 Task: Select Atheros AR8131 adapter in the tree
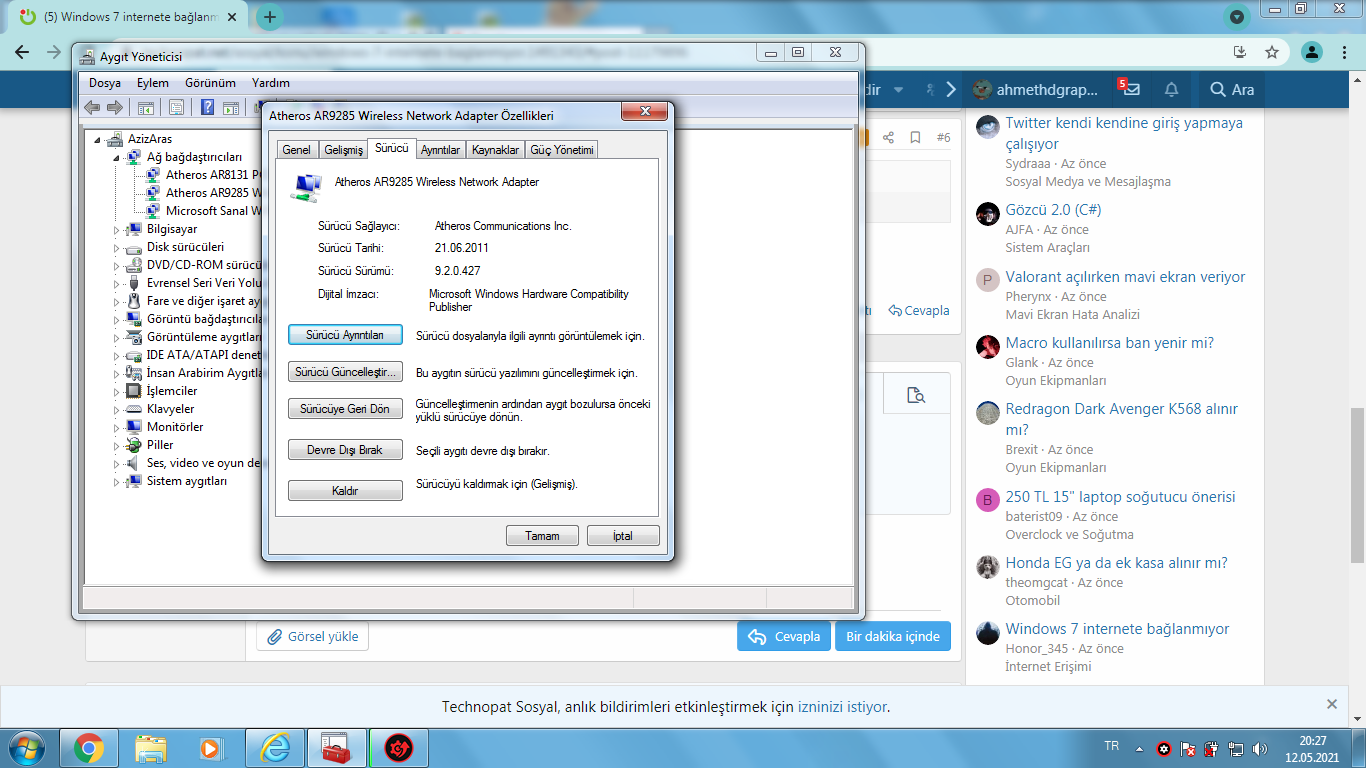[213, 175]
